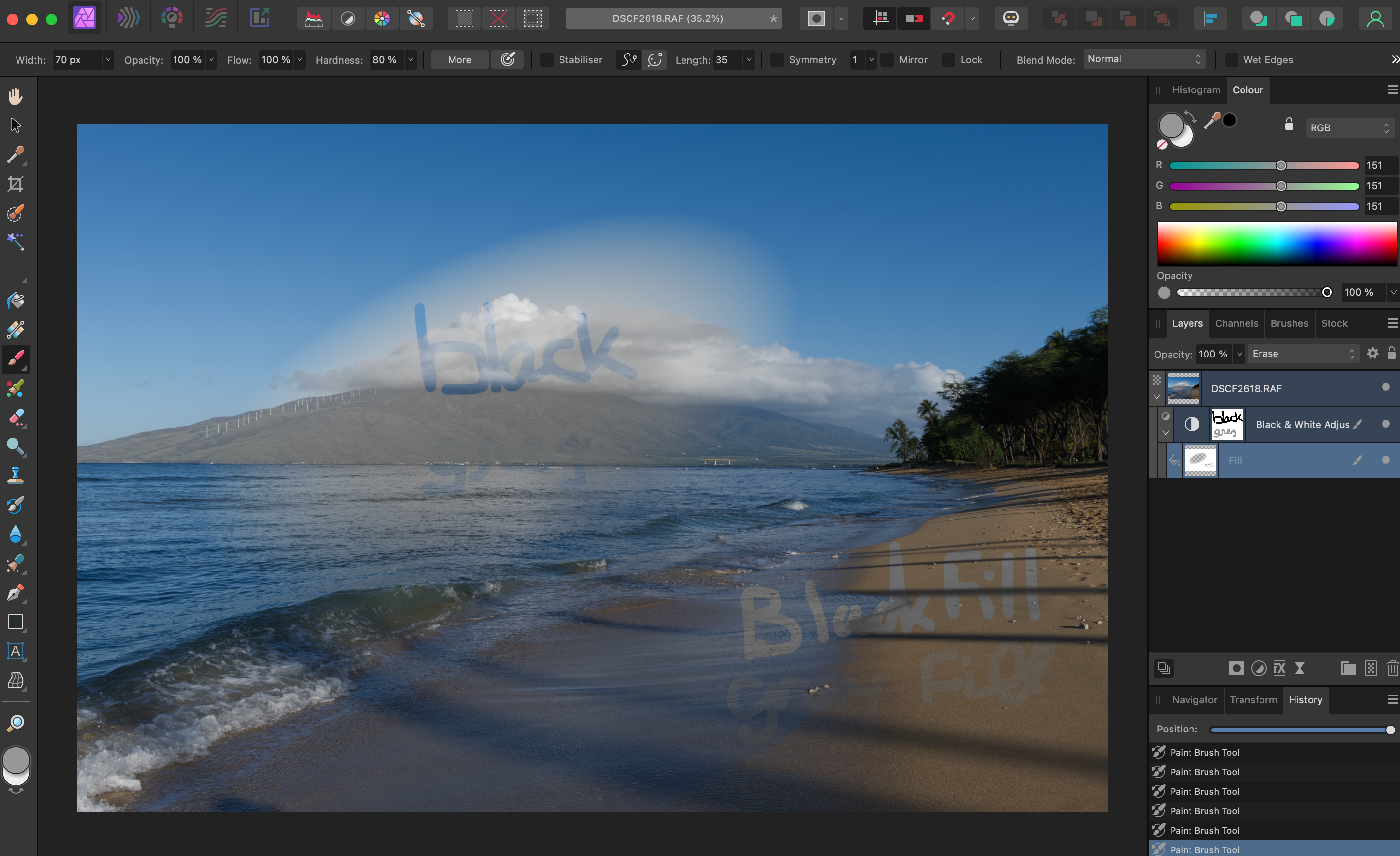Screen dimensions: 1400x856
Task: Select the Artistic Text tool
Action: tap(16, 651)
